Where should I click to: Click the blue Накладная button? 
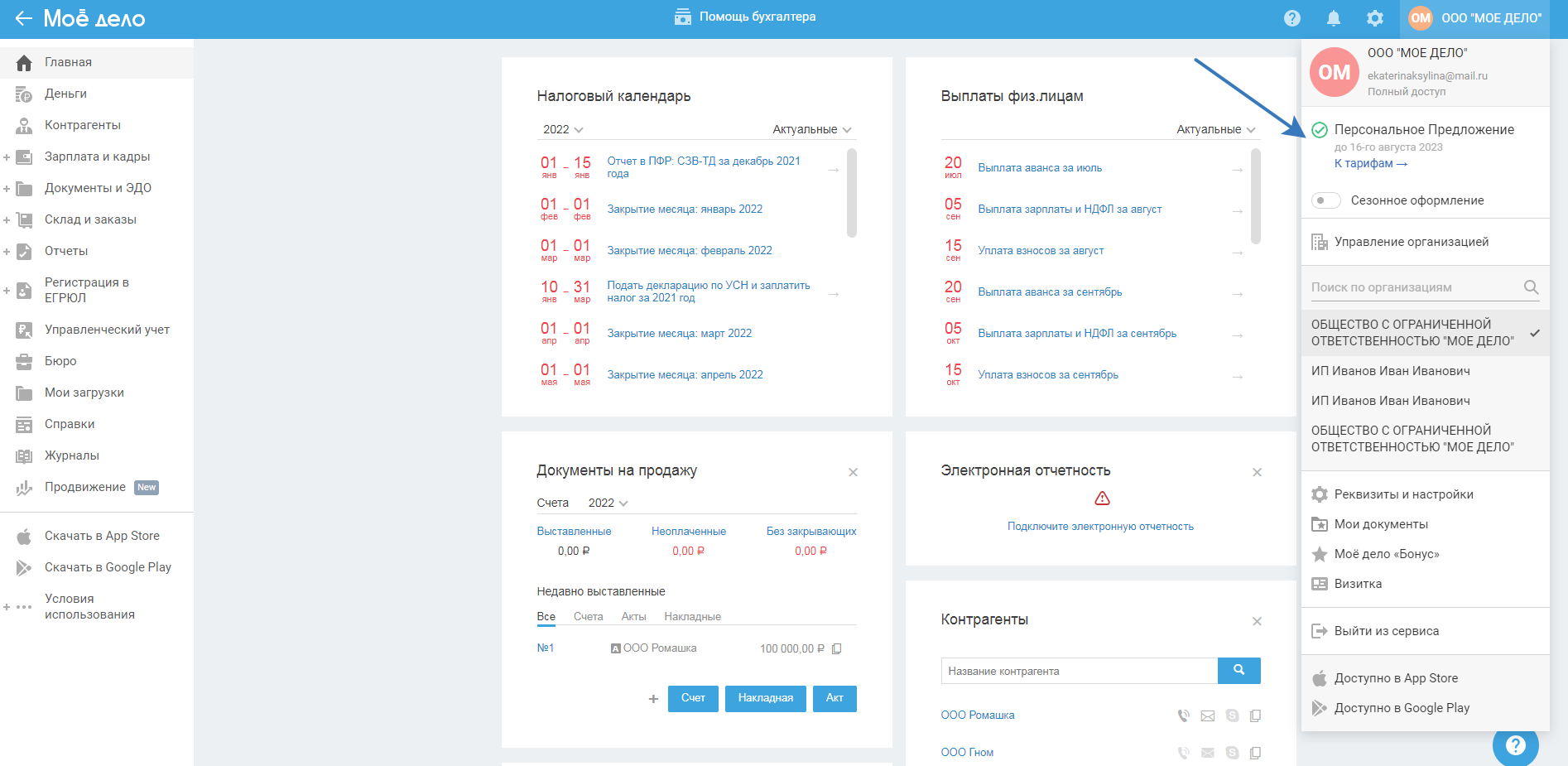(x=766, y=698)
